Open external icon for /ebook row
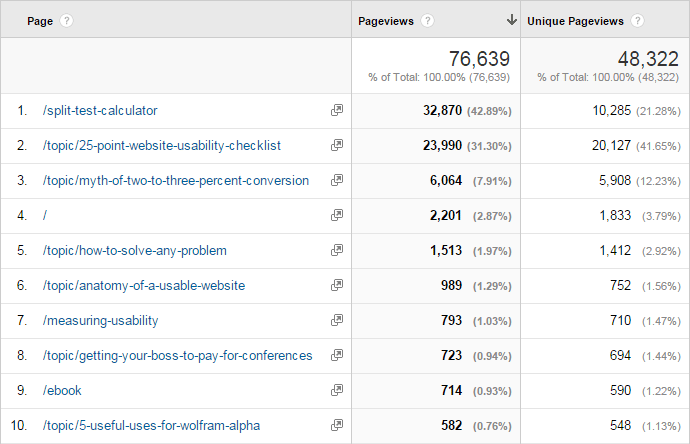 point(337,391)
